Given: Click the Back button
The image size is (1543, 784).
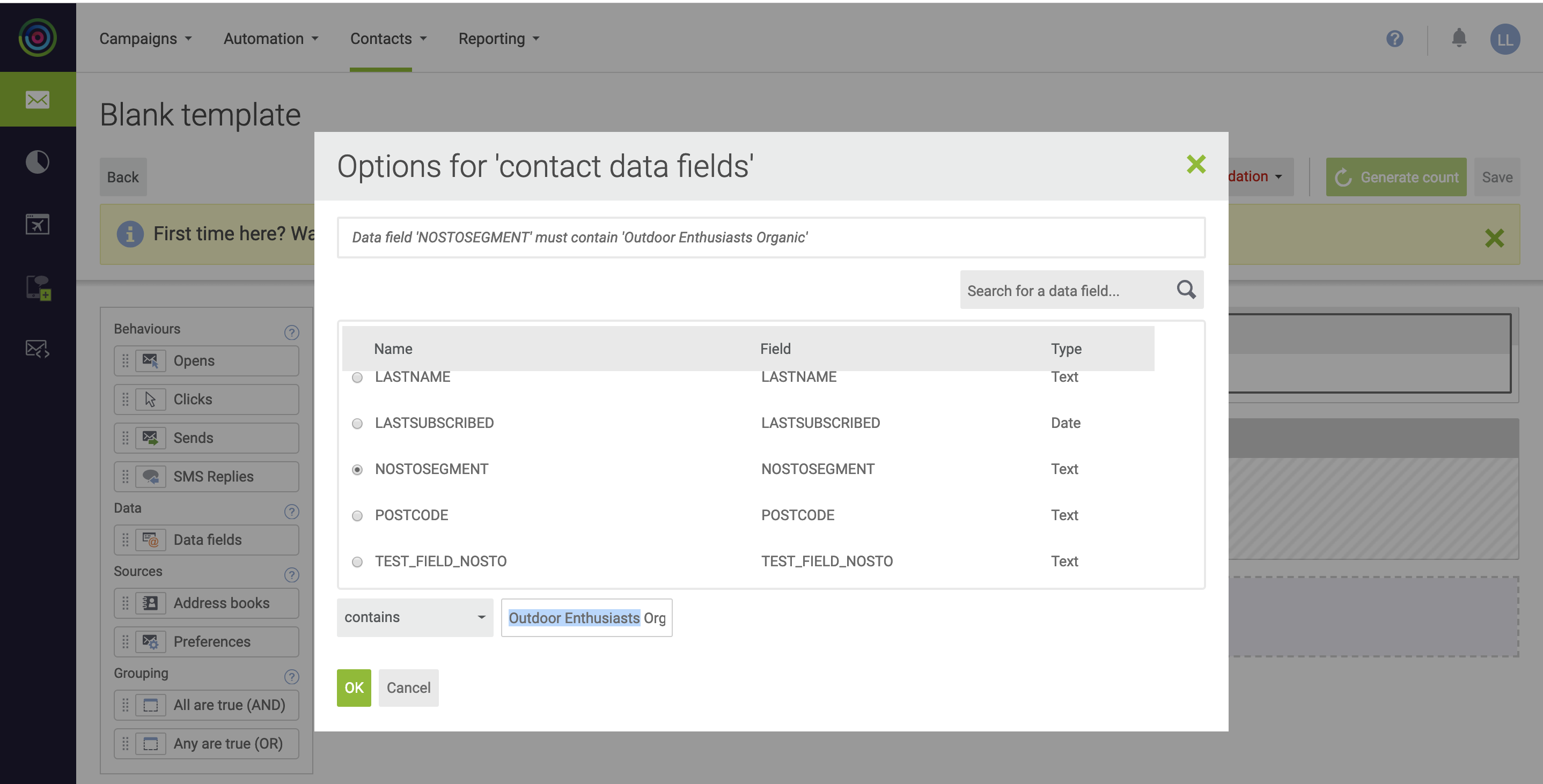Looking at the screenshot, I should [x=123, y=177].
